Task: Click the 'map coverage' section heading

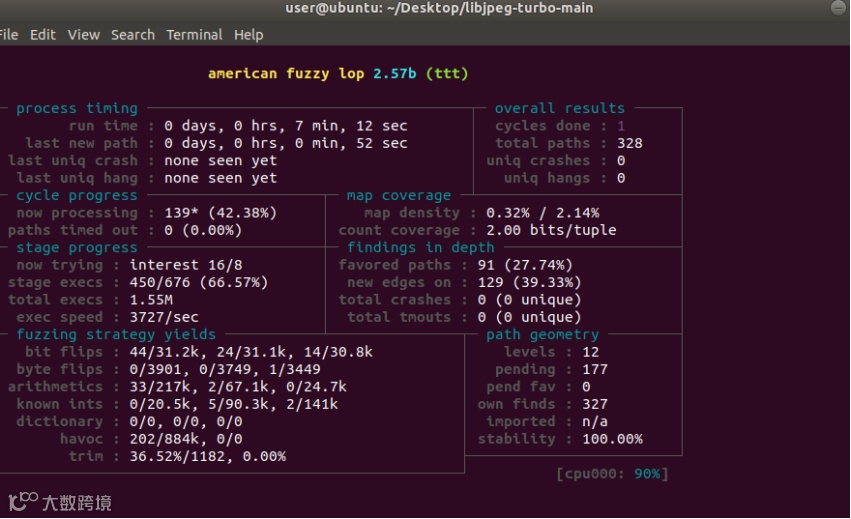Action: [x=399, y=195]
